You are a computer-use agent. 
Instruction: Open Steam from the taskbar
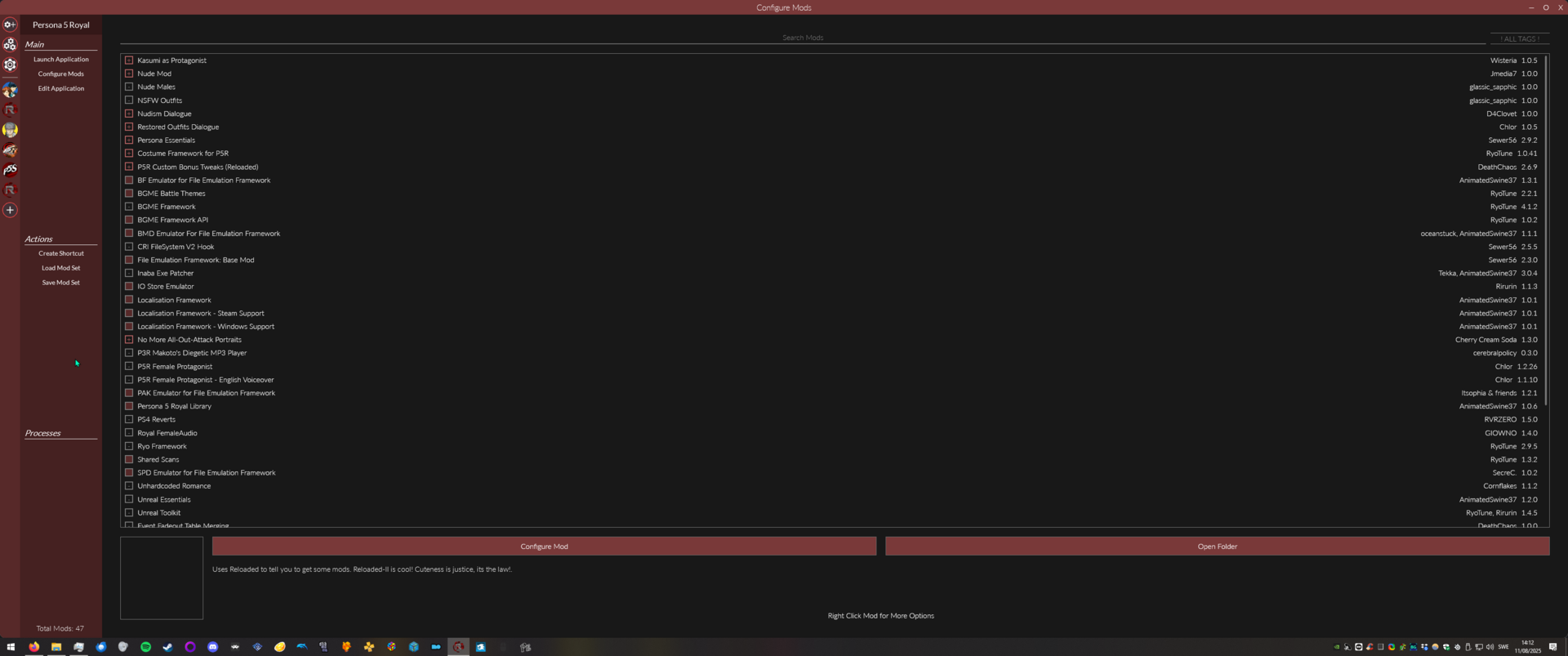(167, 647)
